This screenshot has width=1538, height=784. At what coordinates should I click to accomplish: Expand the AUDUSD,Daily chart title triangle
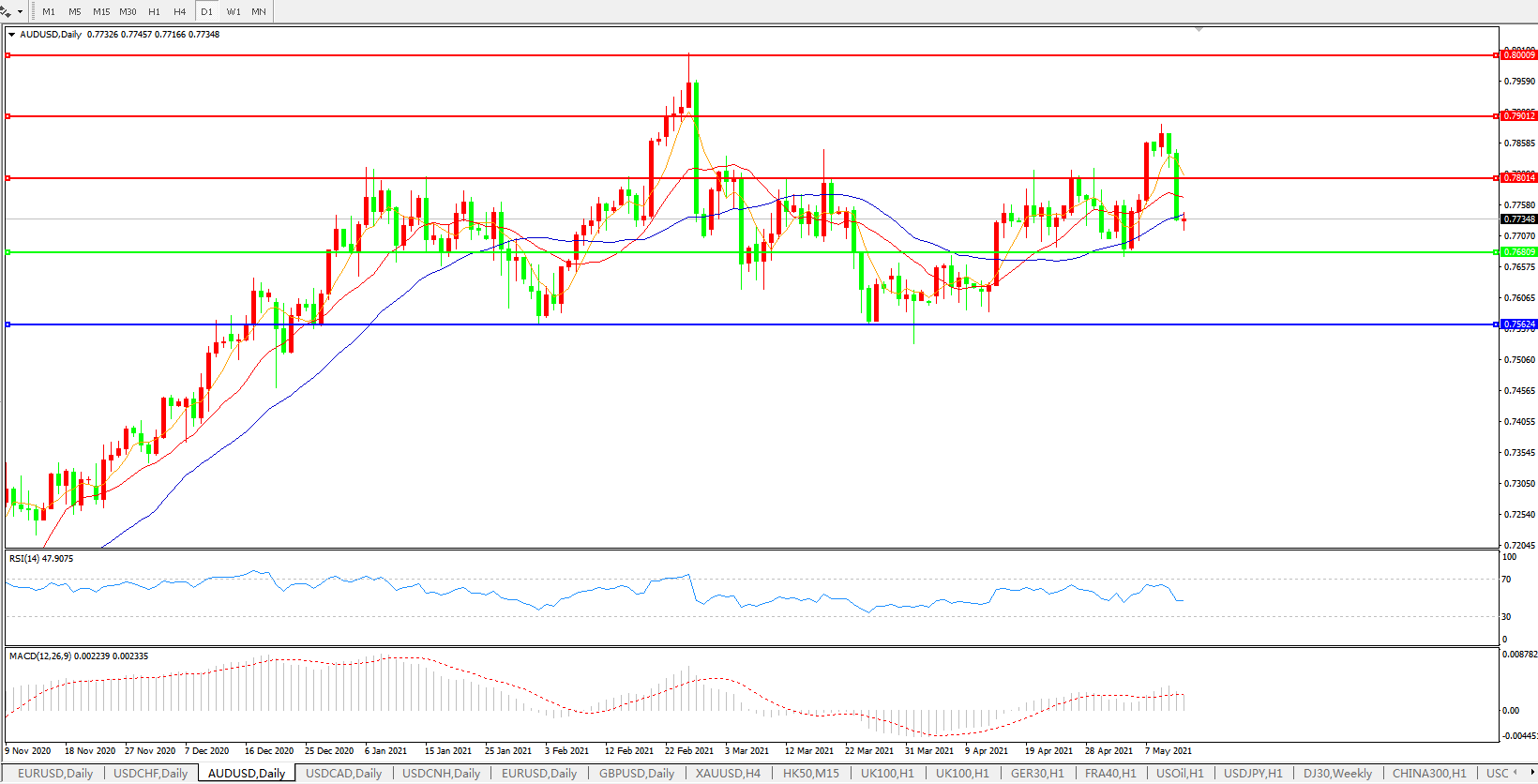[x=11, y=35]
